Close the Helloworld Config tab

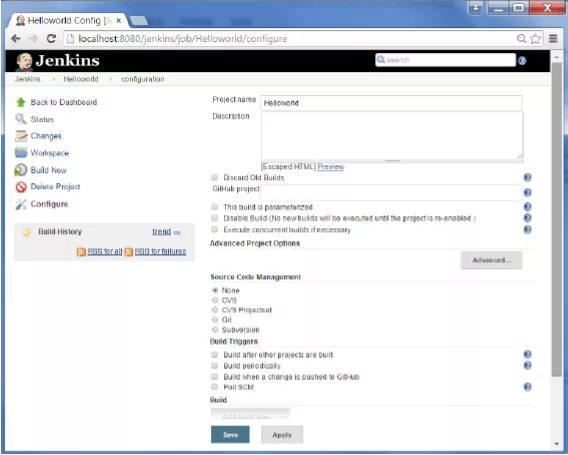coord(118,21)
